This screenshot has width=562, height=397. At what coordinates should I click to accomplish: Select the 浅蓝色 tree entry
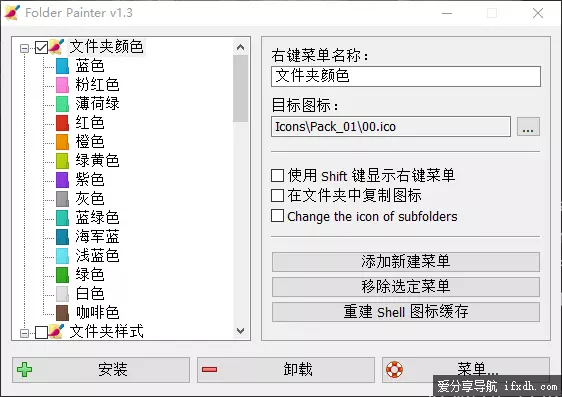point(97,256)
